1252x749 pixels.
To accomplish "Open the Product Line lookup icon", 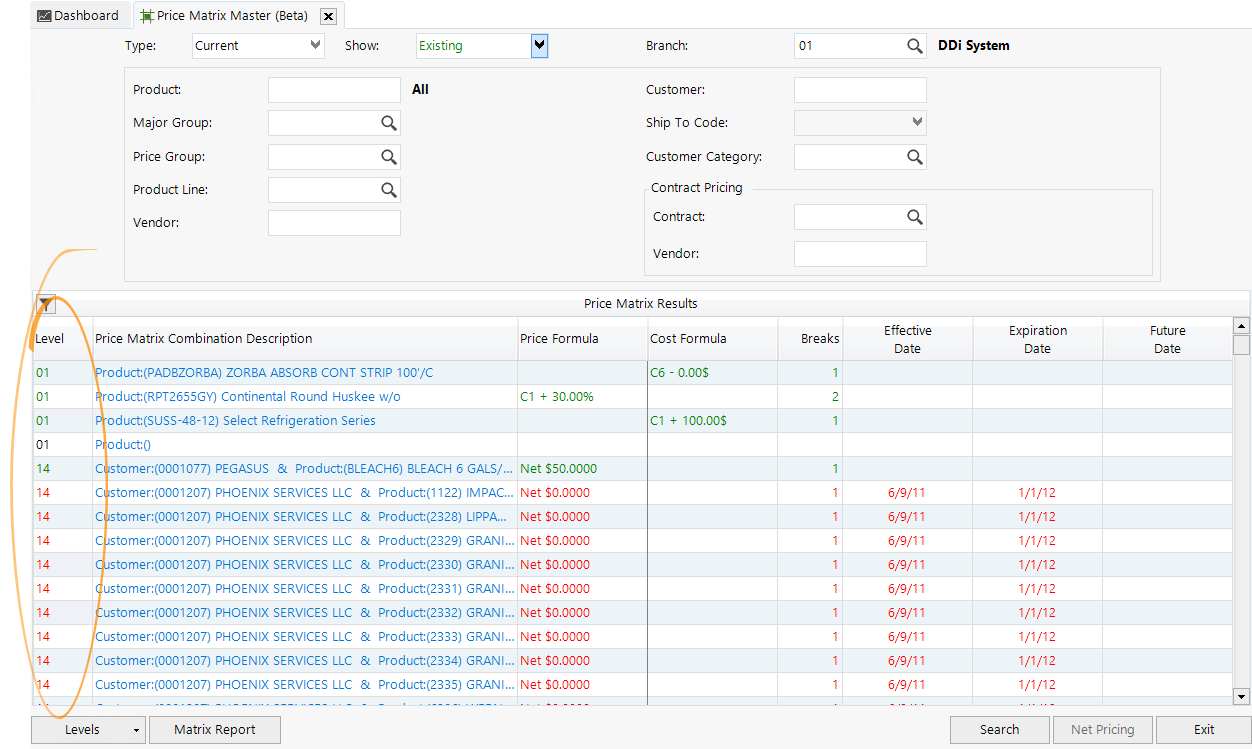I will pyautogui.click(x=388, y=190).
